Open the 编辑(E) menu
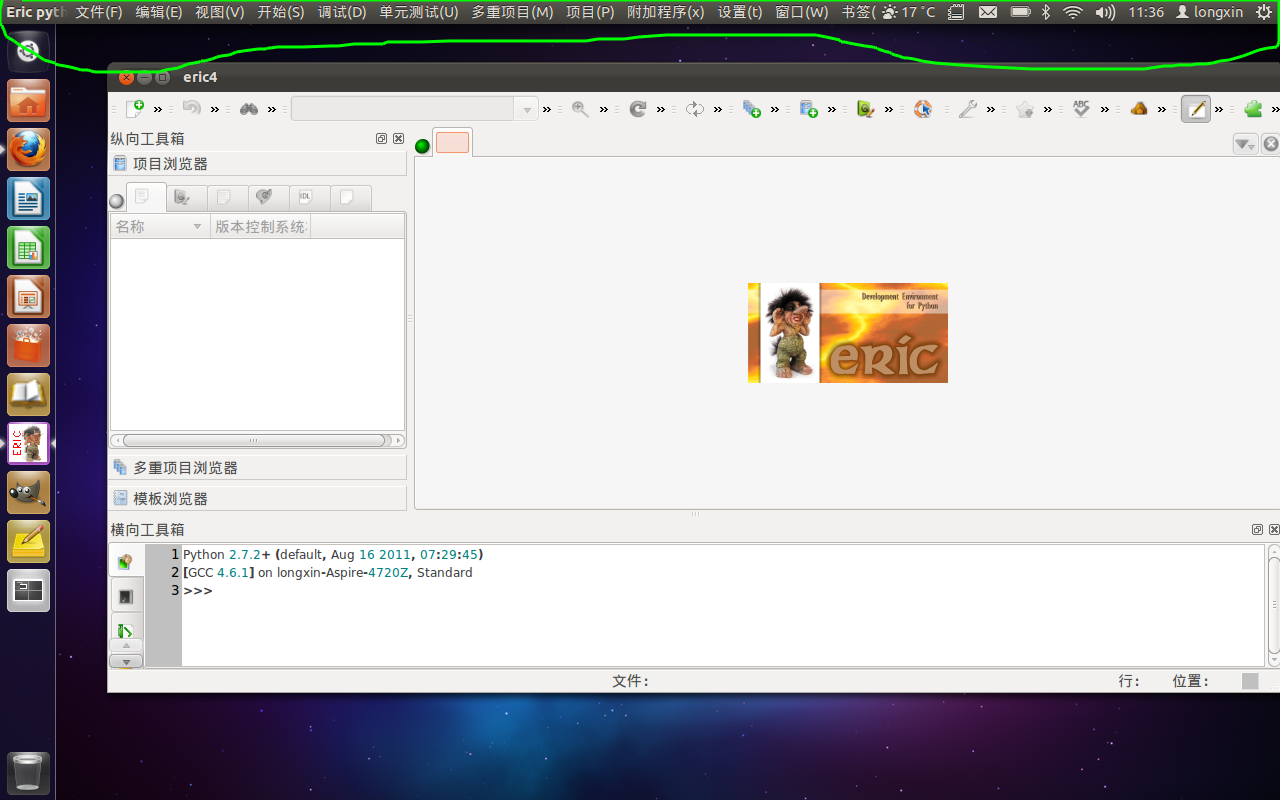1280x800 pixels. tap(159, 12)
